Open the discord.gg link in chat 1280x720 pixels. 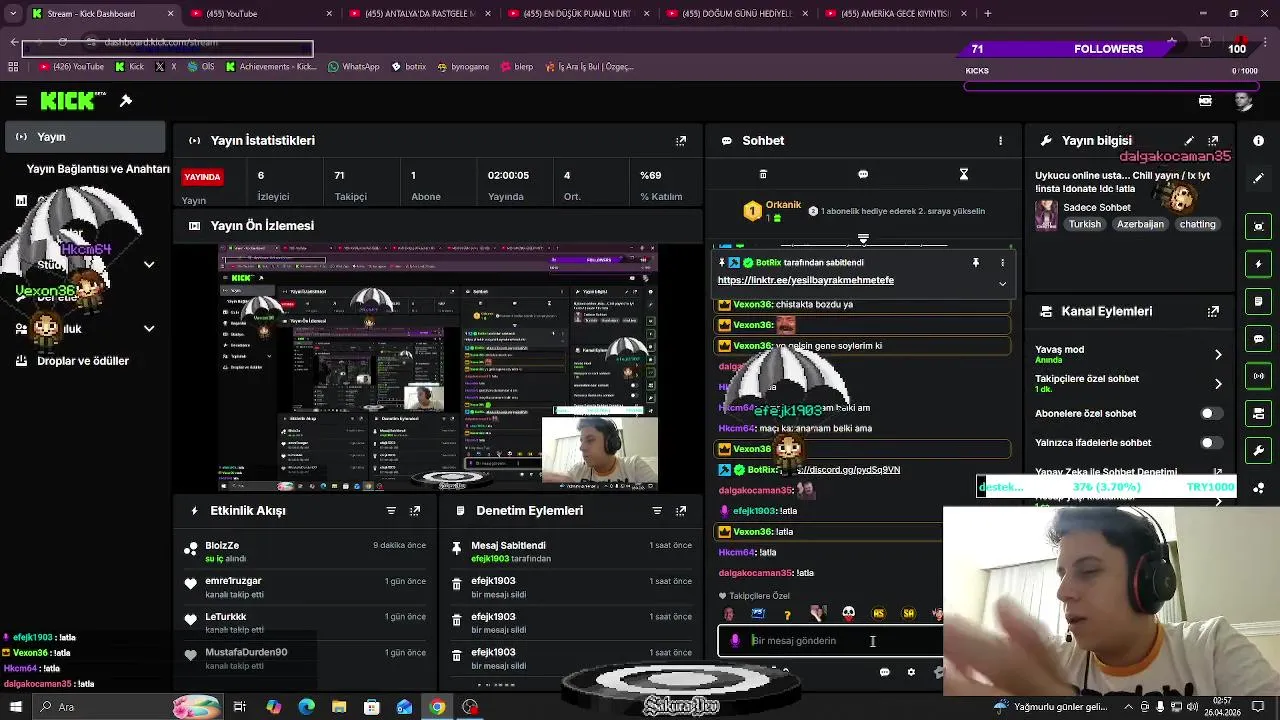point(846,470)
